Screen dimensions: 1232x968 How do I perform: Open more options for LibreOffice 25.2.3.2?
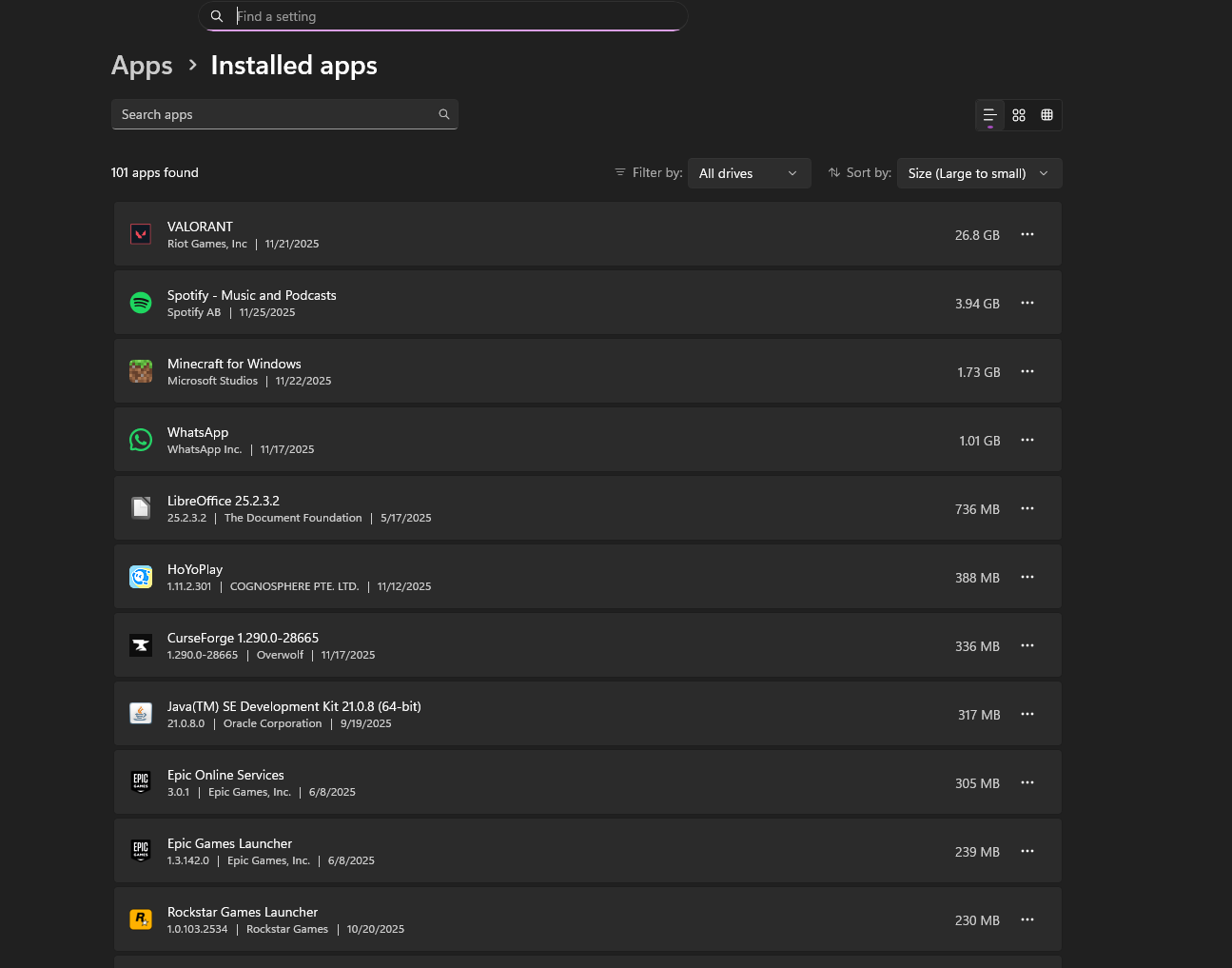point(1027,508)
